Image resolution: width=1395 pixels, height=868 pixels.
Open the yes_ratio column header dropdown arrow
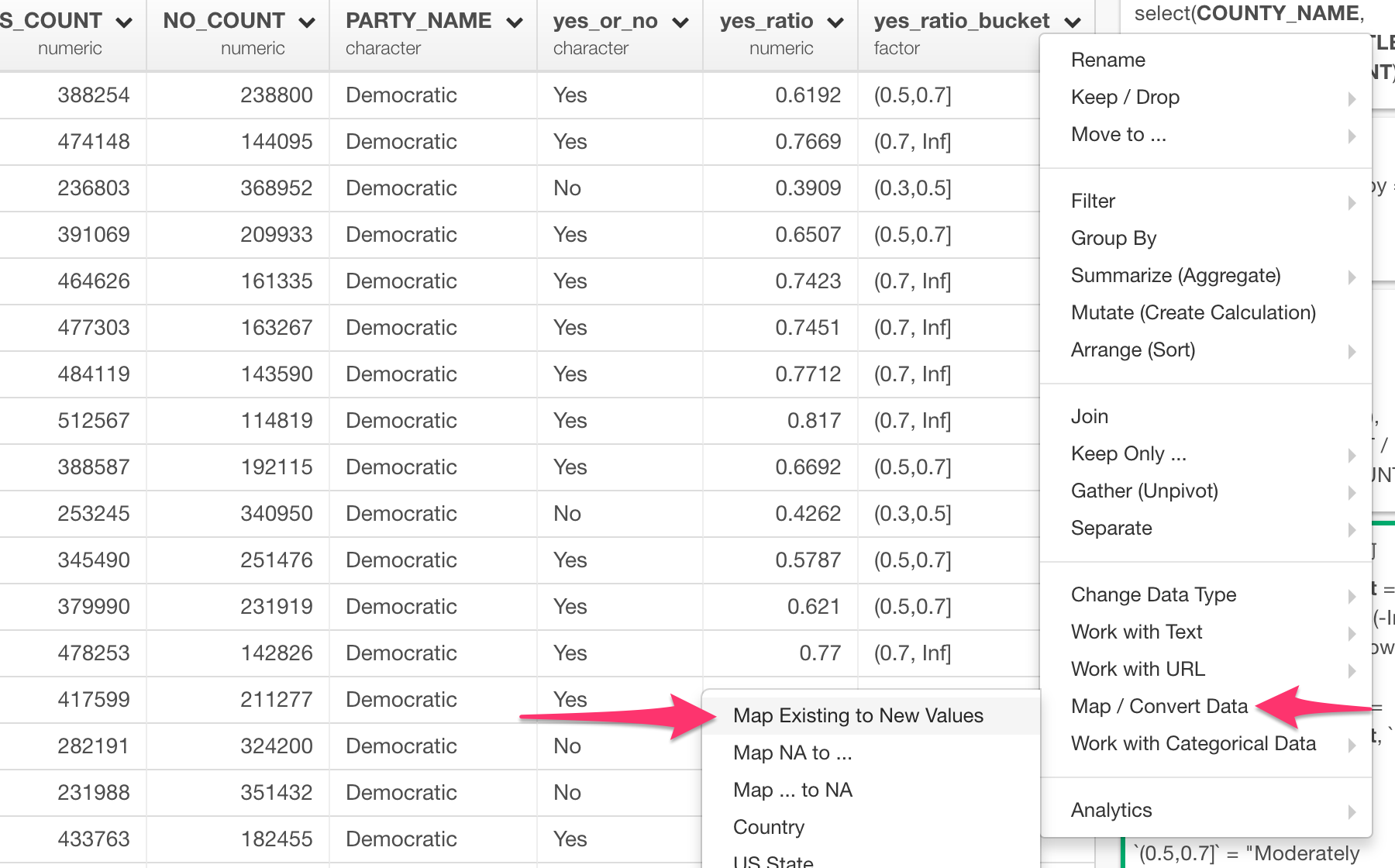pyautogui.click(x=835, y=21)
